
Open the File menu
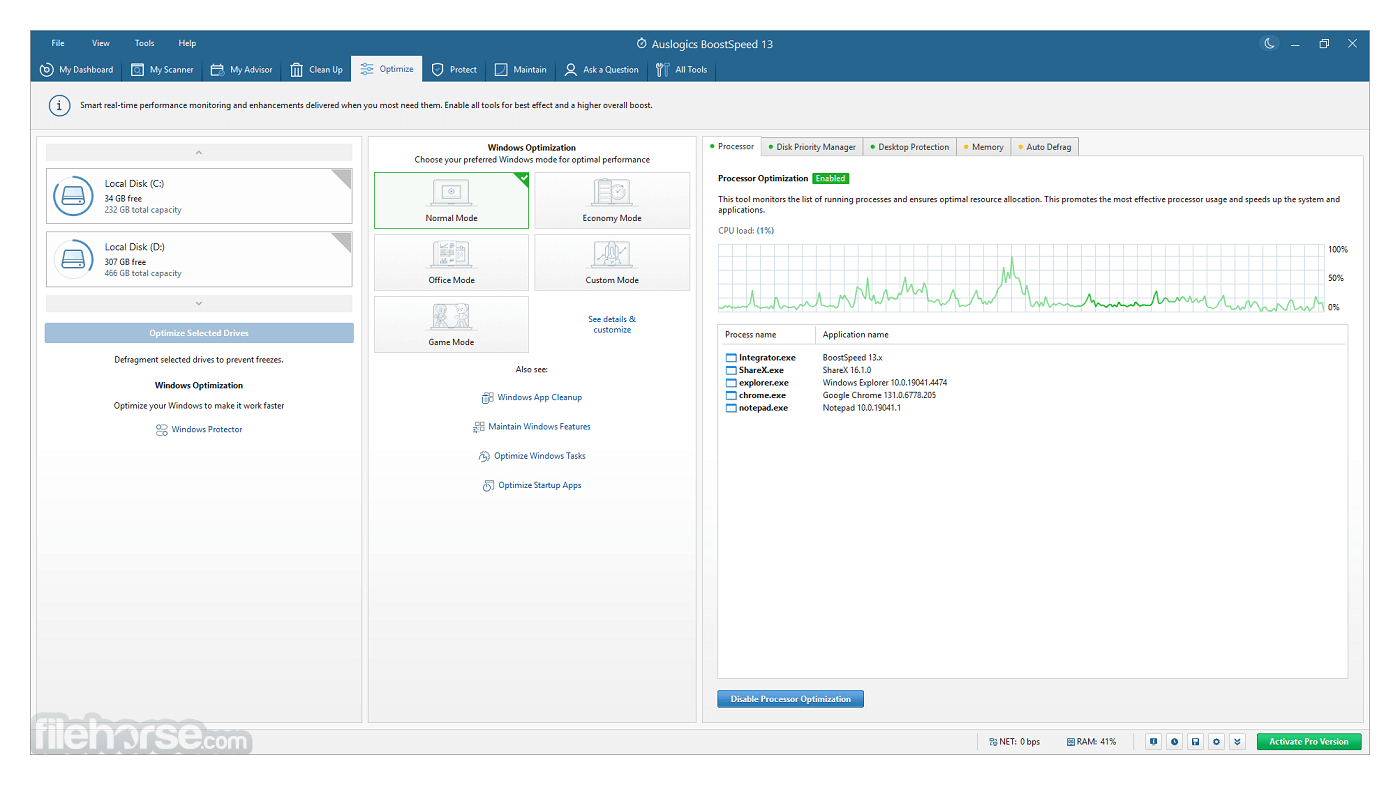[x=58, y=43]
